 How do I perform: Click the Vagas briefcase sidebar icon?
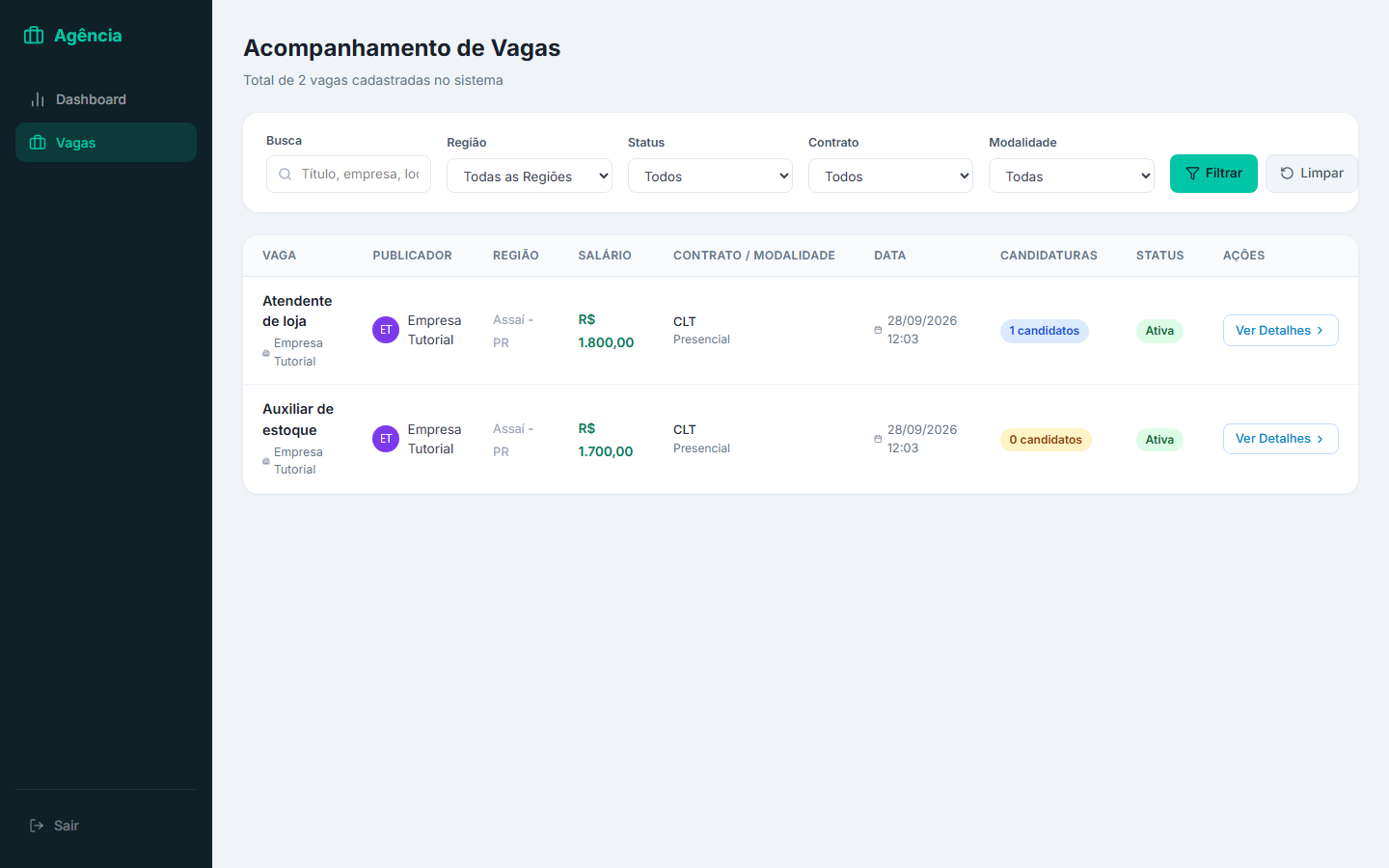point(38,143)
